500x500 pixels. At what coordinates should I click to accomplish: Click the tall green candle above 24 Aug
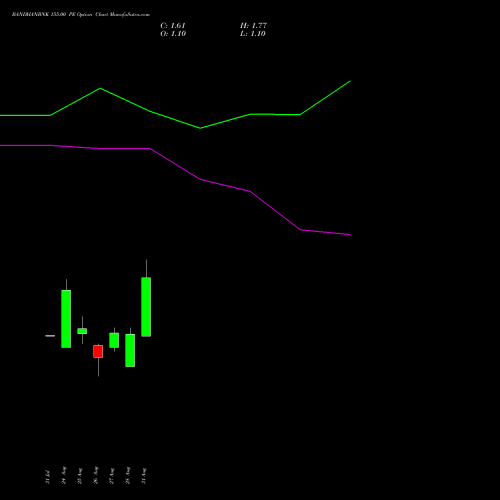[x=66, y=319]
